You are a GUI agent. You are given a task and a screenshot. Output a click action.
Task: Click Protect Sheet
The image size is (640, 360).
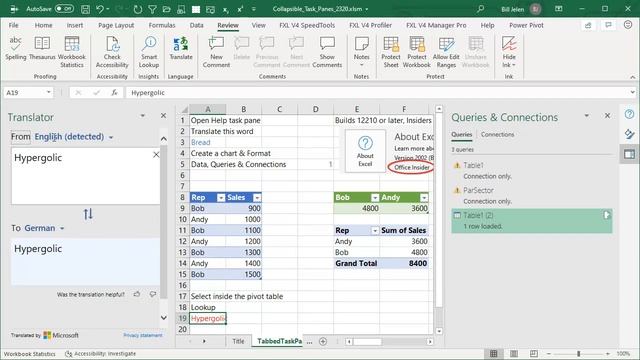pos(391,52)
